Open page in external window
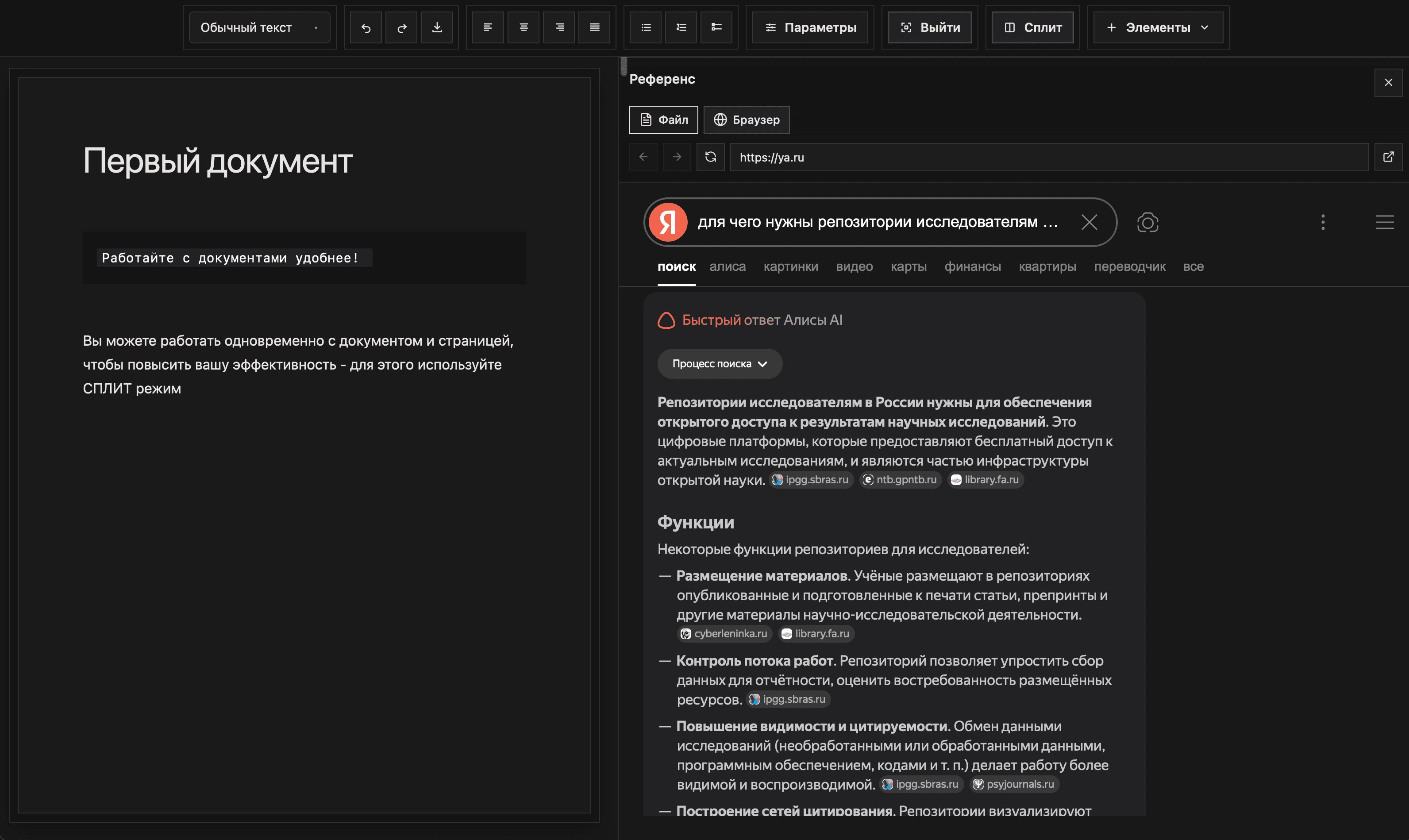The image size is (1409, 840). [x=1388, y=157]
